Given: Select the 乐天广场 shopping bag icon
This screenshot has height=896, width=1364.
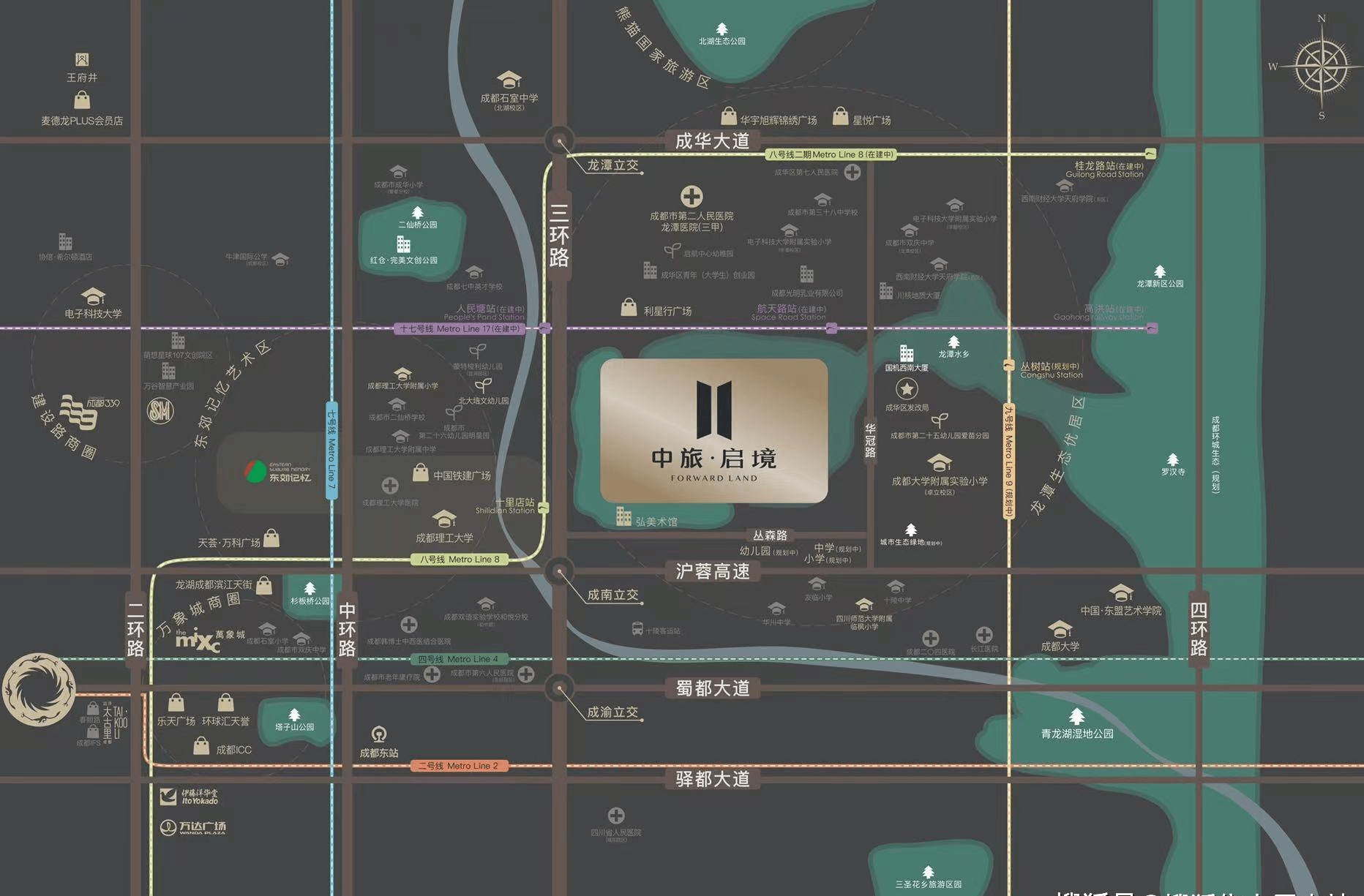Looking at the screenshot, I should coord(176,703).
